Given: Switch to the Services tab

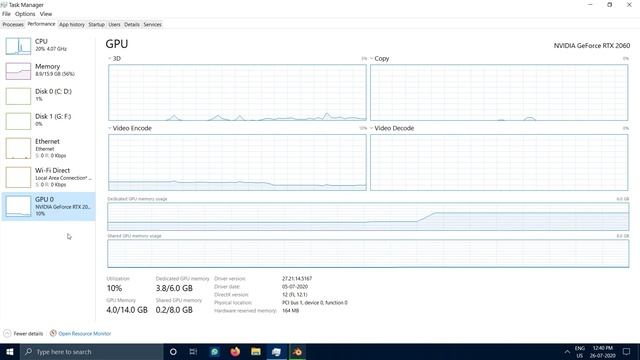Looking at the screenshot, I should [x=153, y=24].
